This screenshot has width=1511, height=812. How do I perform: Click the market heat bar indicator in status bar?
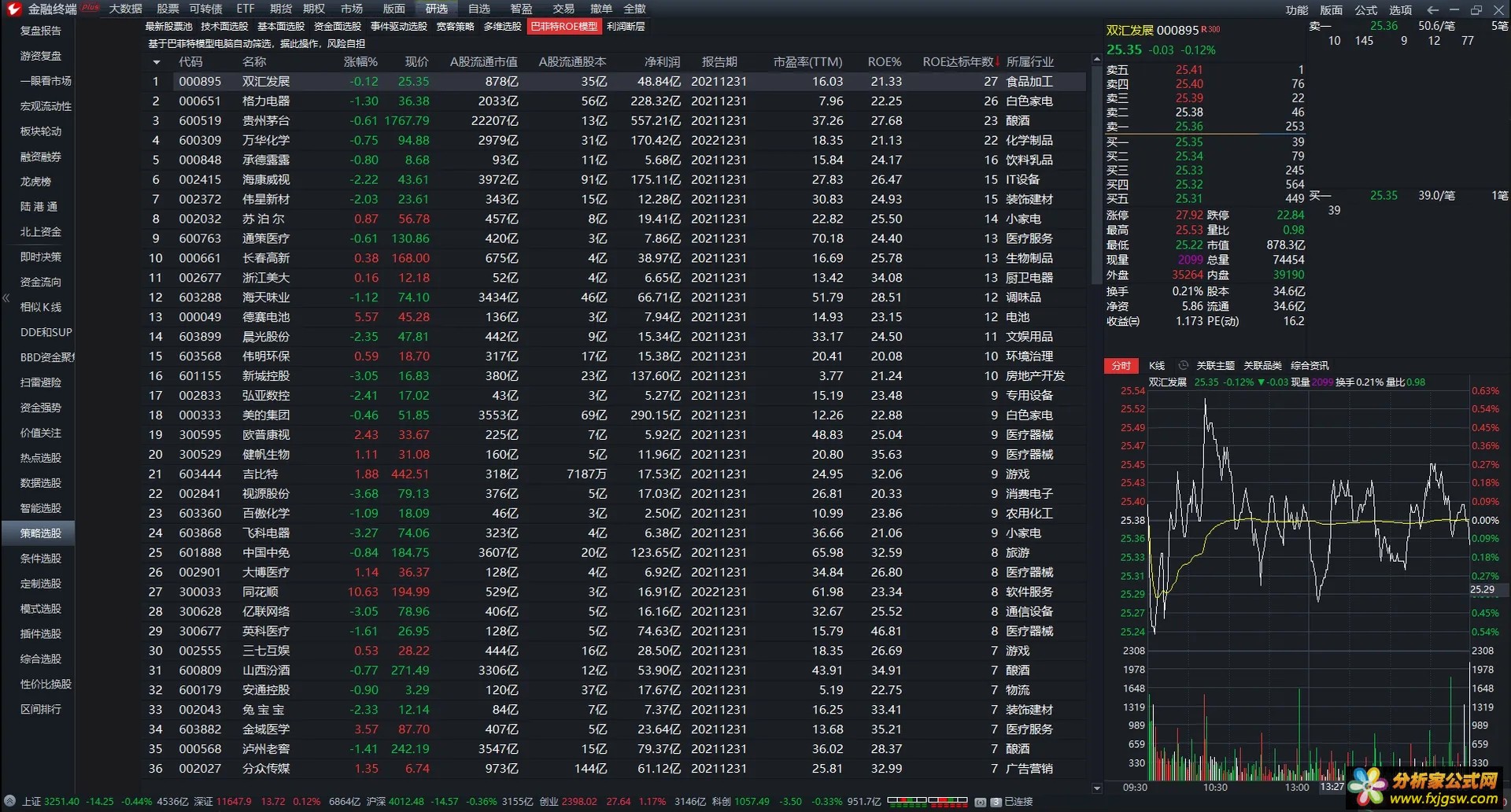[927, 802]
